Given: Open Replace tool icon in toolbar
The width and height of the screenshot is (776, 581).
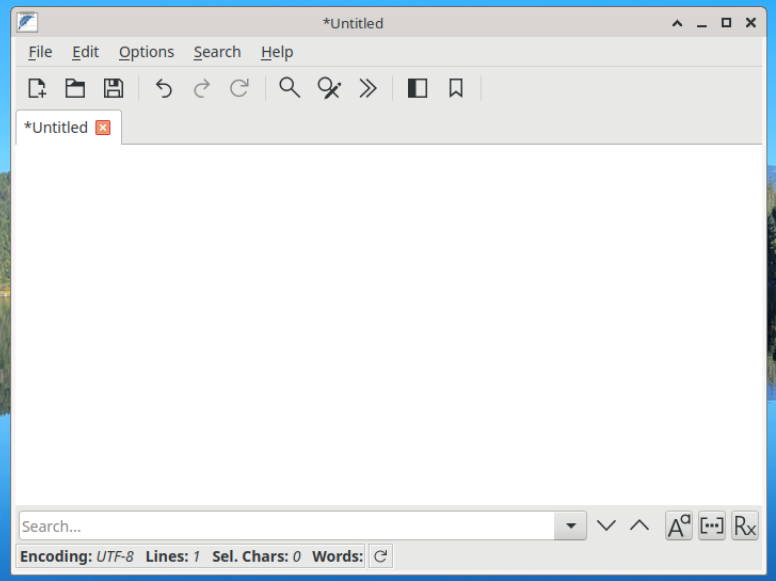Looking at the screenshot, I should [x=329, y=89].
